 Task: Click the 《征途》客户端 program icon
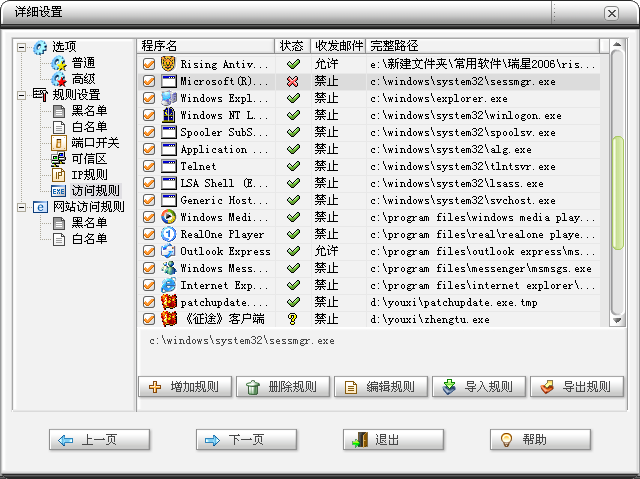click(x=168, y=319)
